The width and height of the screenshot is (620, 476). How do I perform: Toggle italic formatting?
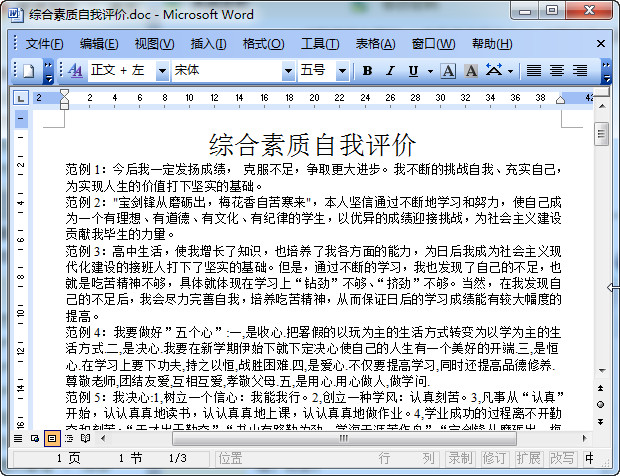(x=391, y=71)
